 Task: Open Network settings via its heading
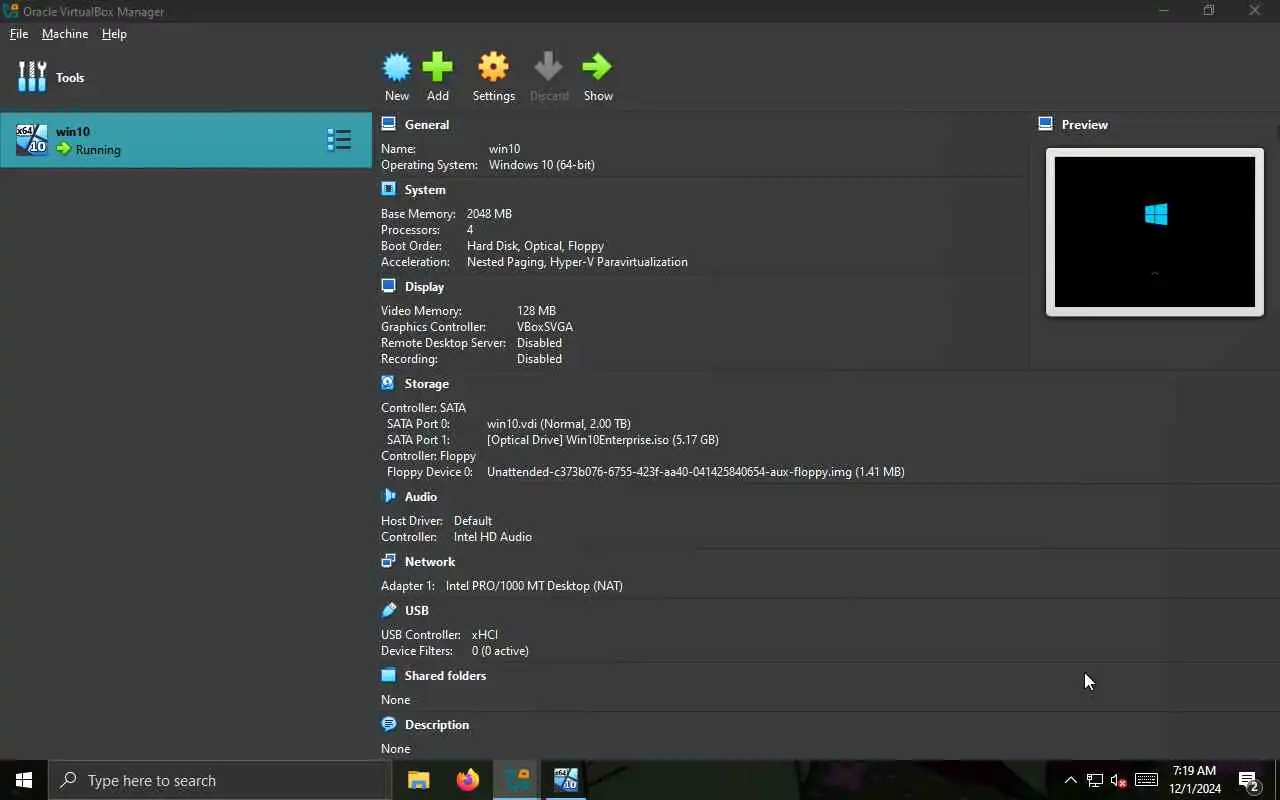pyautogui.click(x=430, y=562)
